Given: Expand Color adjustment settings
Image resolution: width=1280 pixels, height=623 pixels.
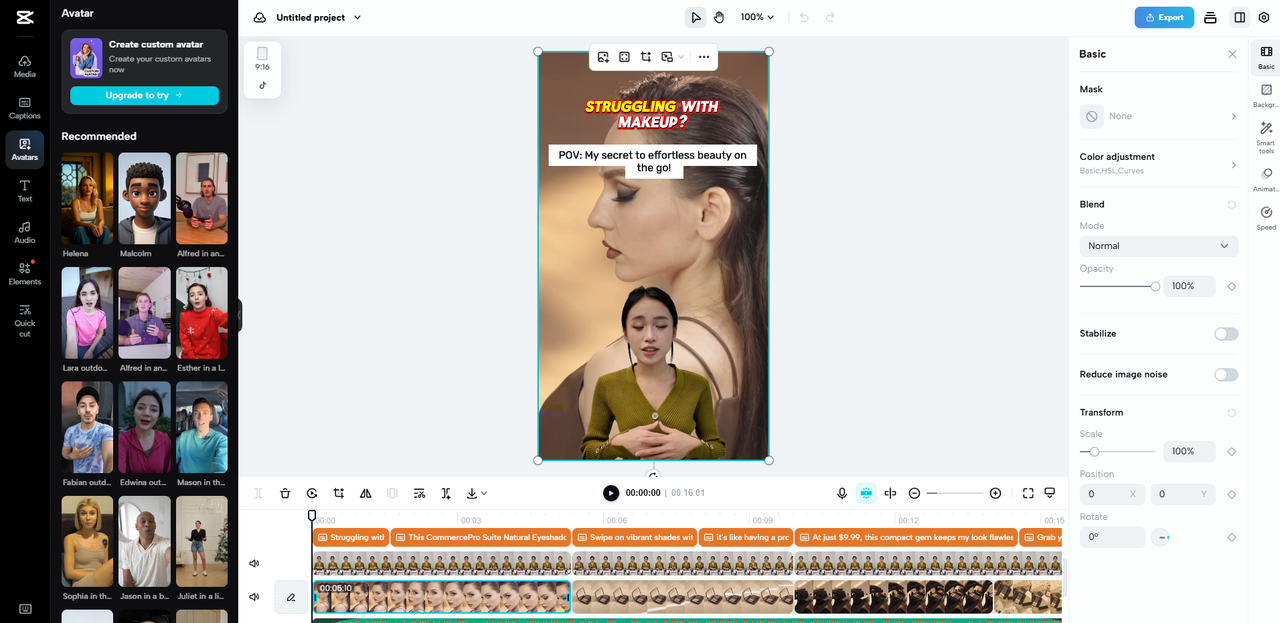Looking at the screenshot, I should click(1159, 163).
